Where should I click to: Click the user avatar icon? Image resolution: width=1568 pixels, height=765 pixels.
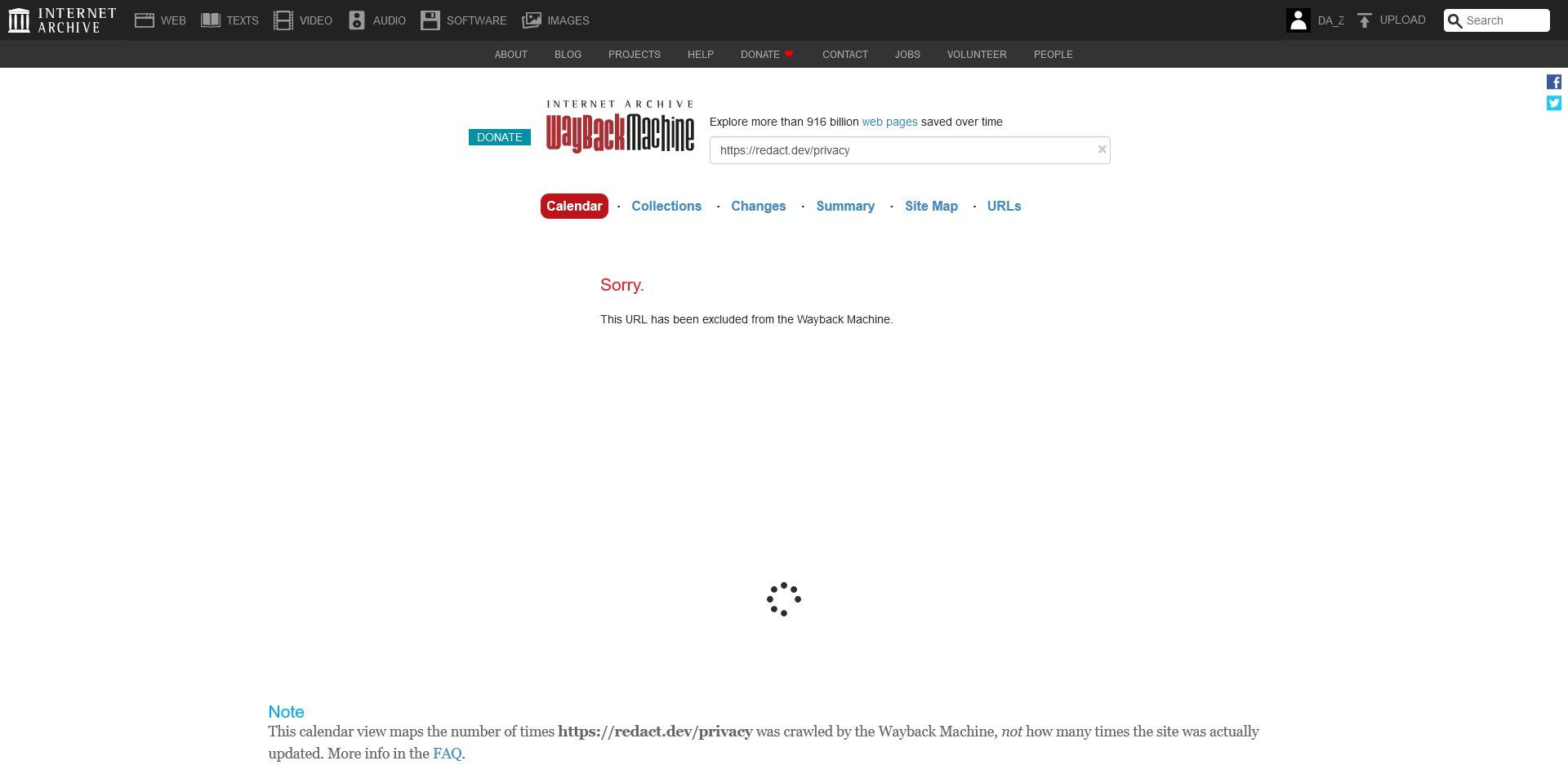coord(1298,20)
